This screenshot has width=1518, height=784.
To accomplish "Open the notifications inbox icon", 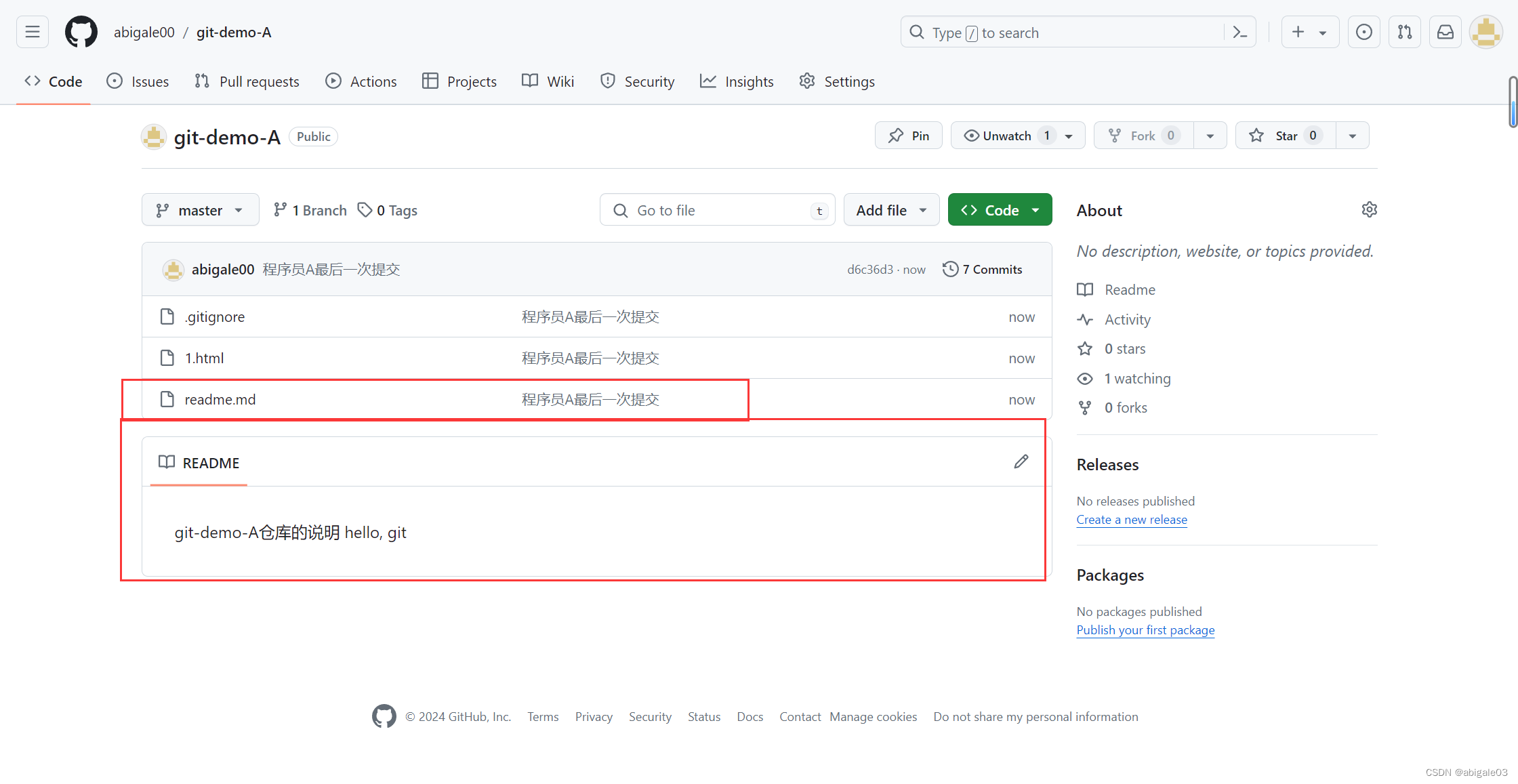I will coord(1445,31).
